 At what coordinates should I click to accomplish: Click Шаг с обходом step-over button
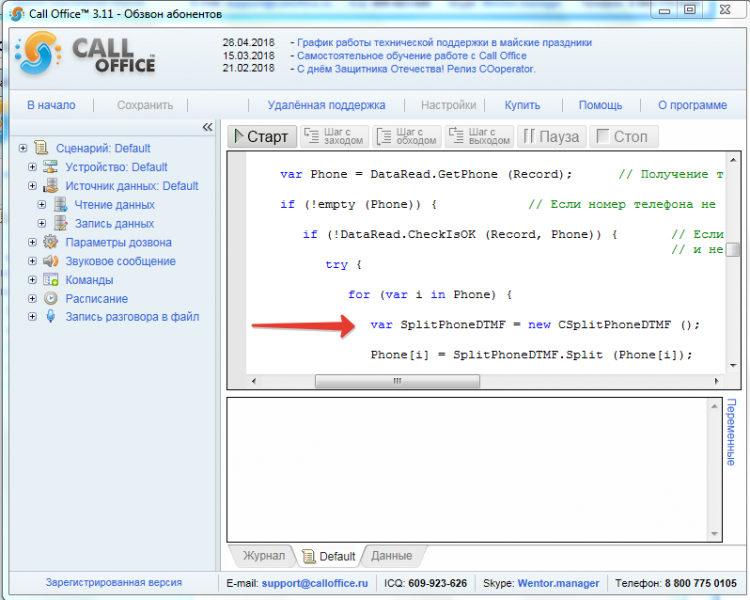(407, 136)
